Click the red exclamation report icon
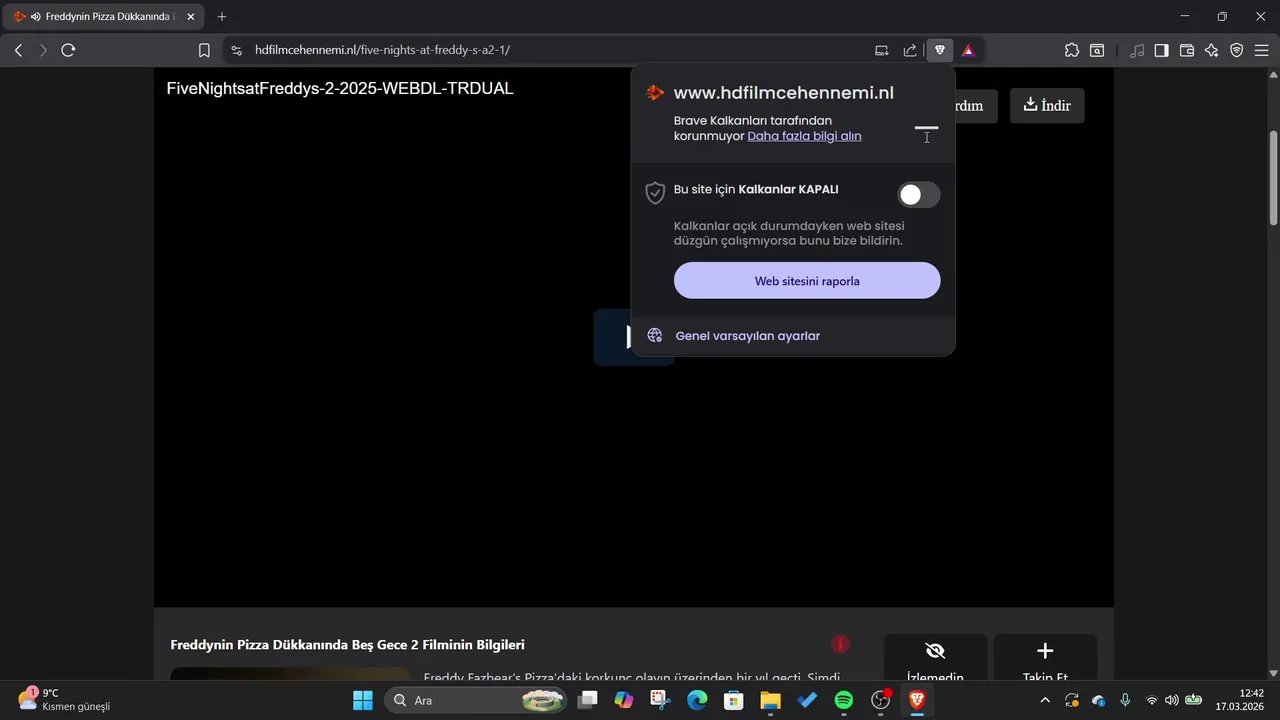Viewport: 1280px width, 720px height. 841,644
